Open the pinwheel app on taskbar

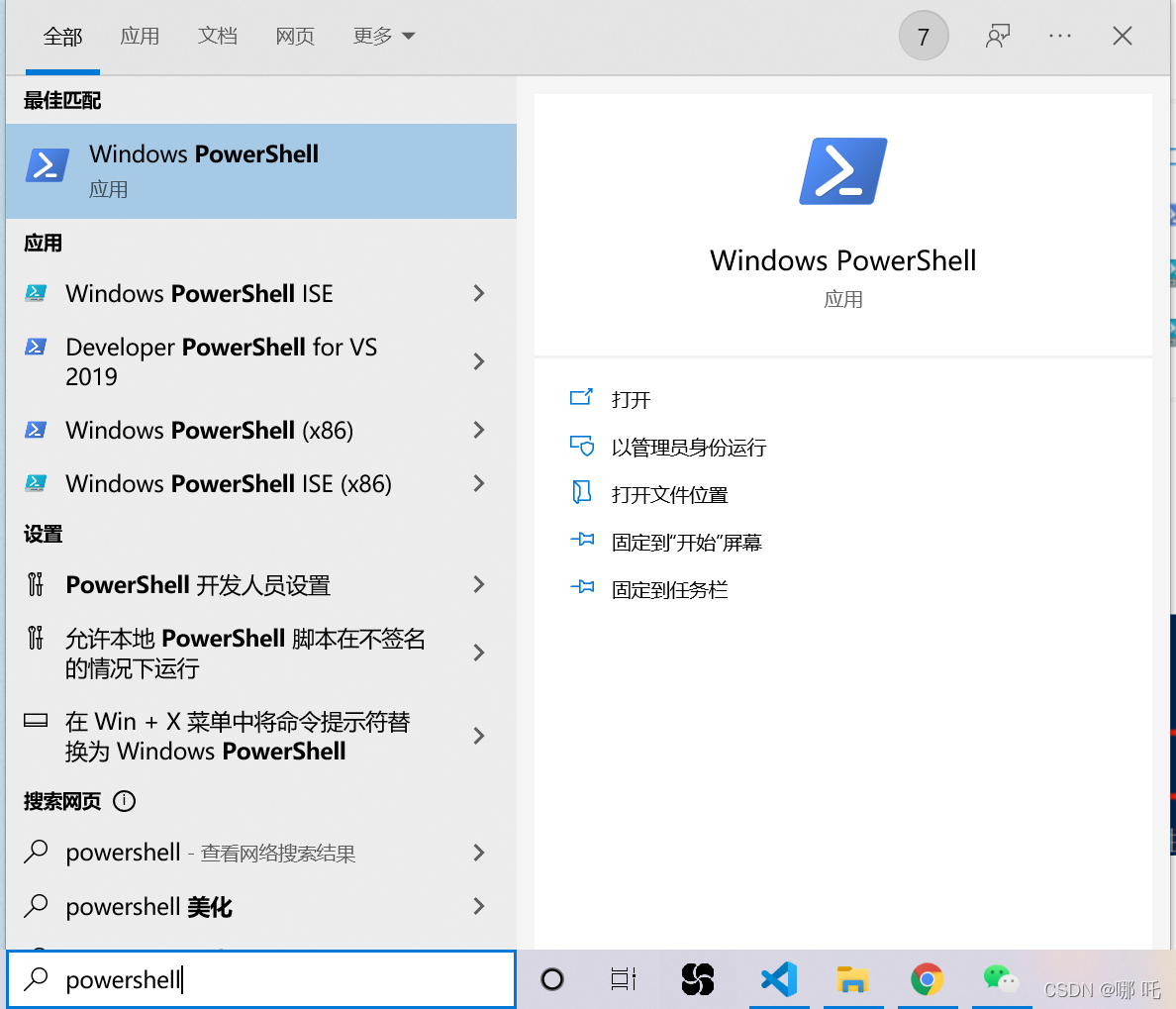(698, 979)
